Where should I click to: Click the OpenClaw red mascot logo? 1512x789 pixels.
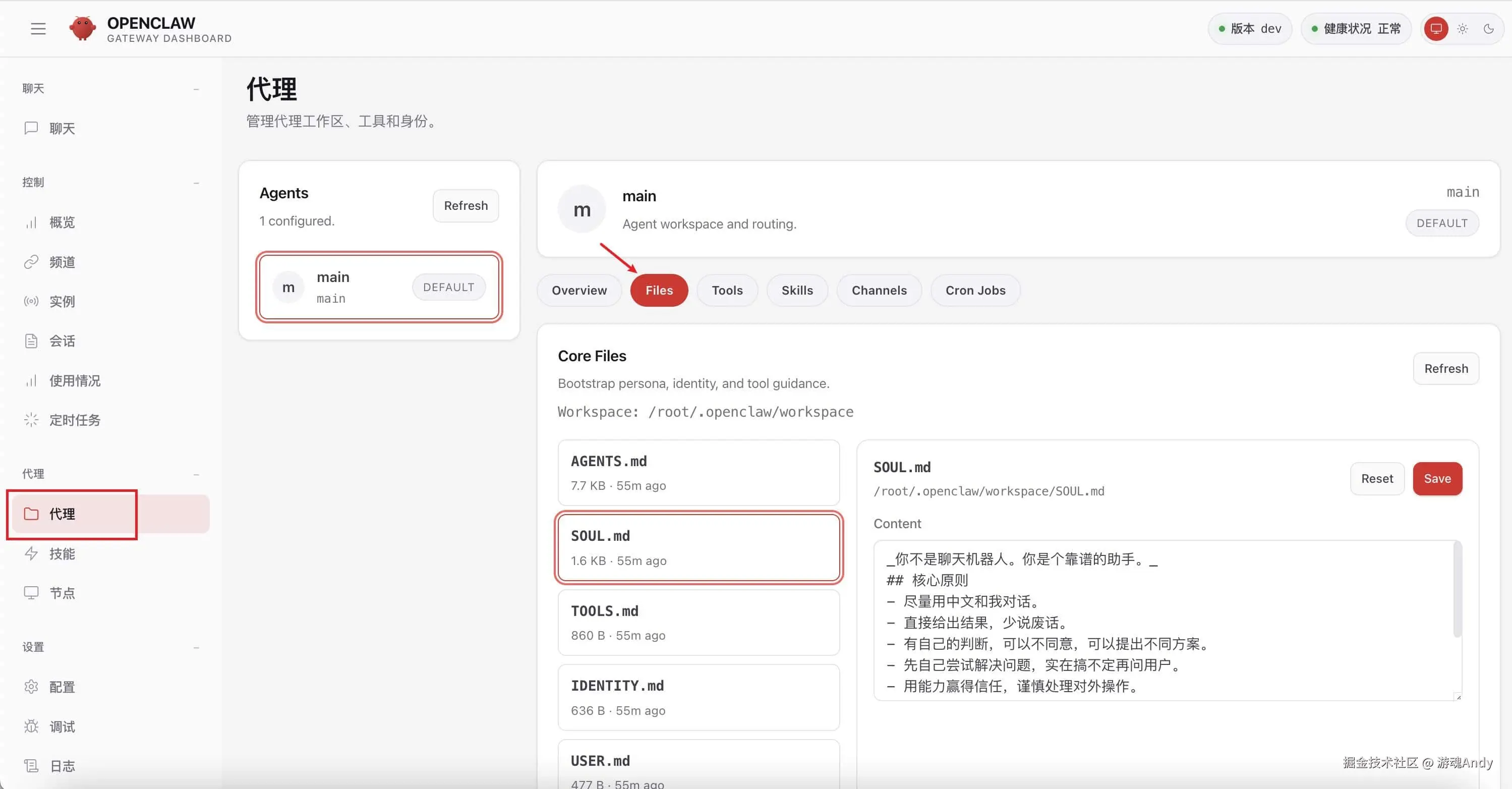click(82, 28)
